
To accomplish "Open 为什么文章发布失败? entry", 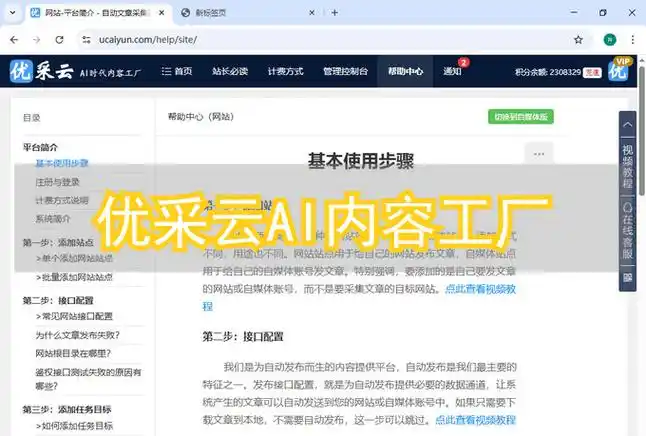I will pos(77,335).
